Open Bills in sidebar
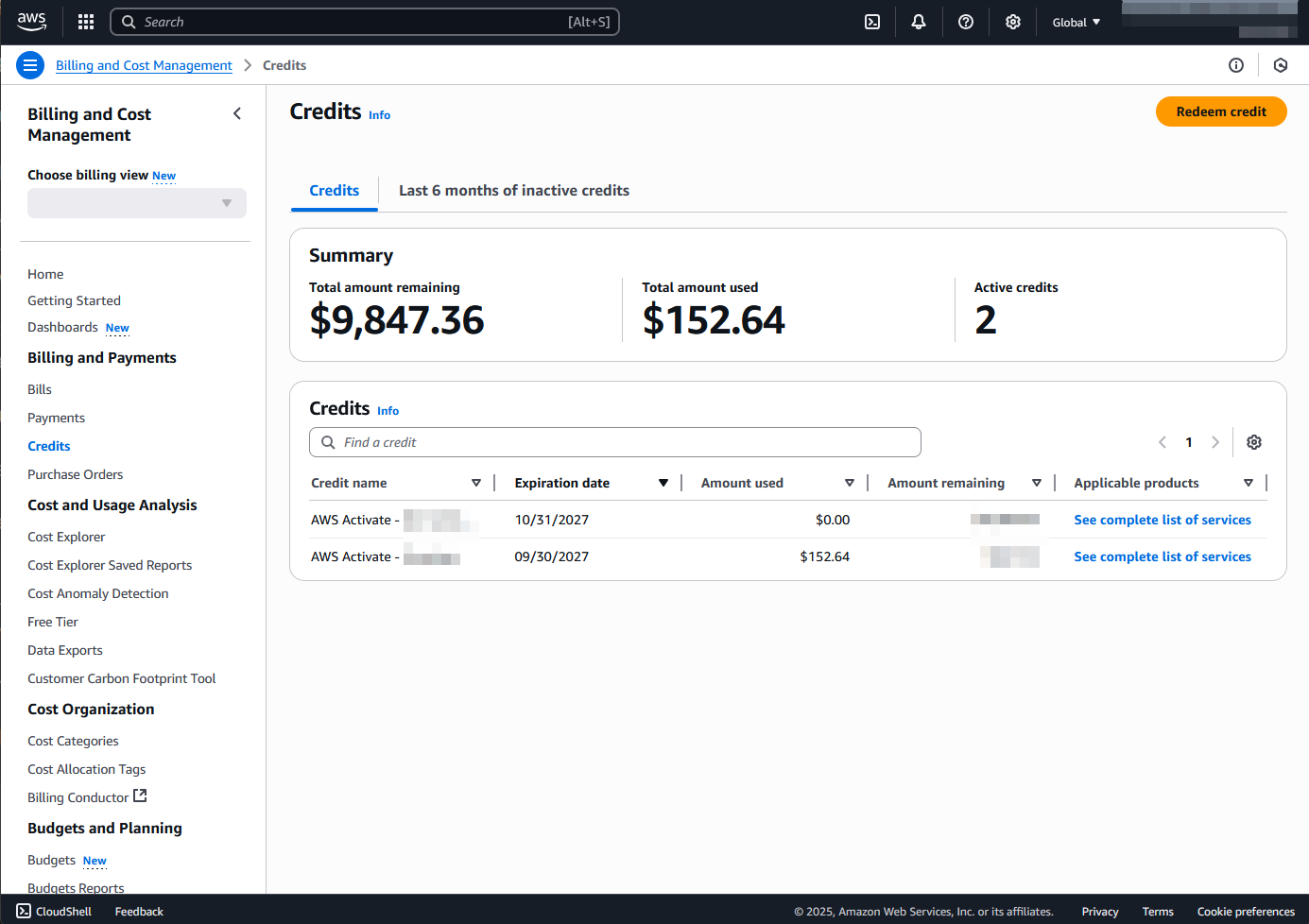1309x924 pixels. 40,389
